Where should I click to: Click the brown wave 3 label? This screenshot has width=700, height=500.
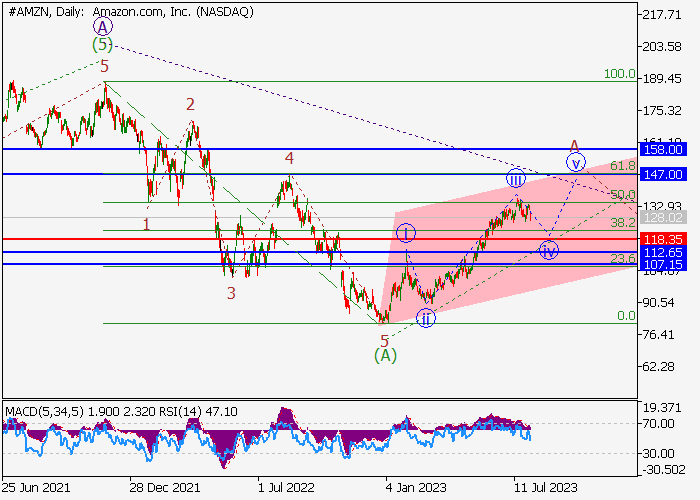pyautogui.click(x=231, y=293)
